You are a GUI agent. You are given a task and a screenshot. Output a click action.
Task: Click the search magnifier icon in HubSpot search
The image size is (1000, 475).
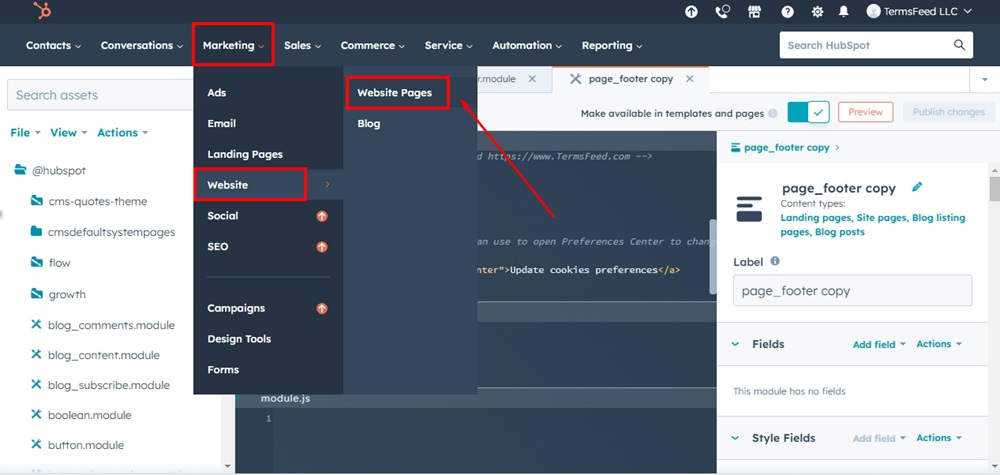point(959,45)
